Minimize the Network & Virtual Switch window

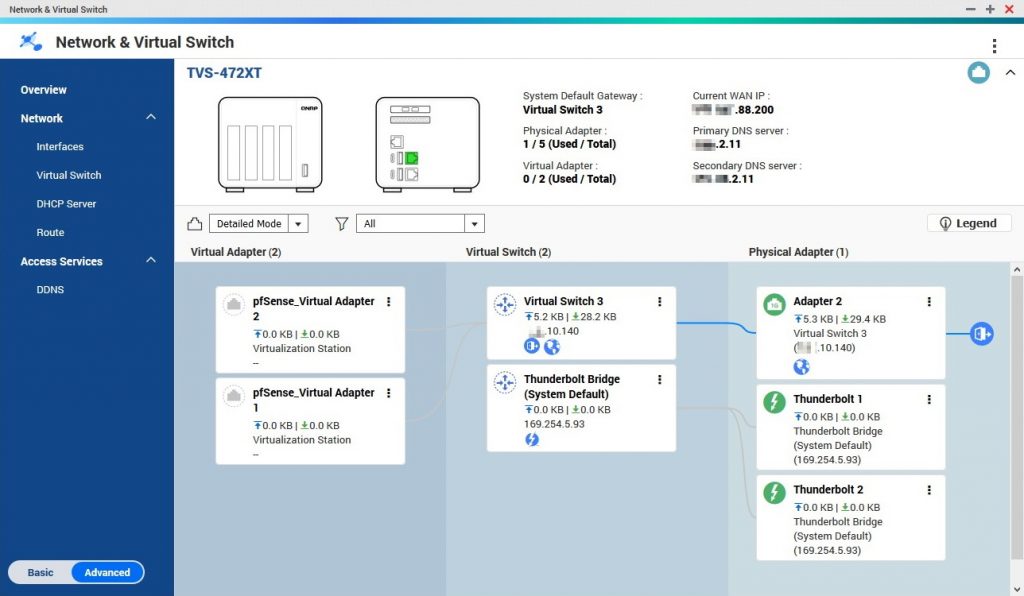970,9
